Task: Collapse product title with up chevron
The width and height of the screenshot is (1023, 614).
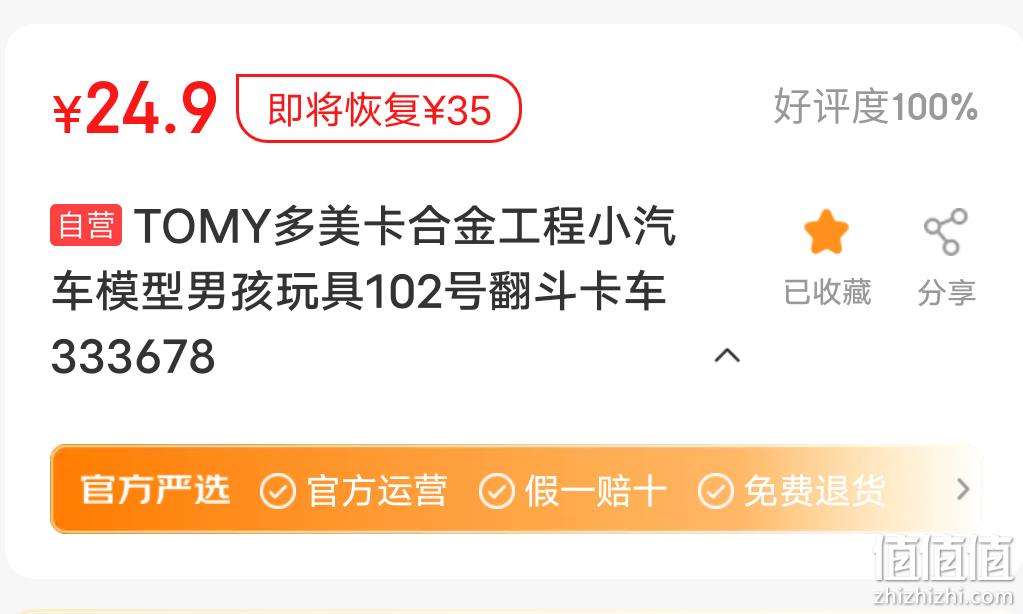Action: coord(727,356)
